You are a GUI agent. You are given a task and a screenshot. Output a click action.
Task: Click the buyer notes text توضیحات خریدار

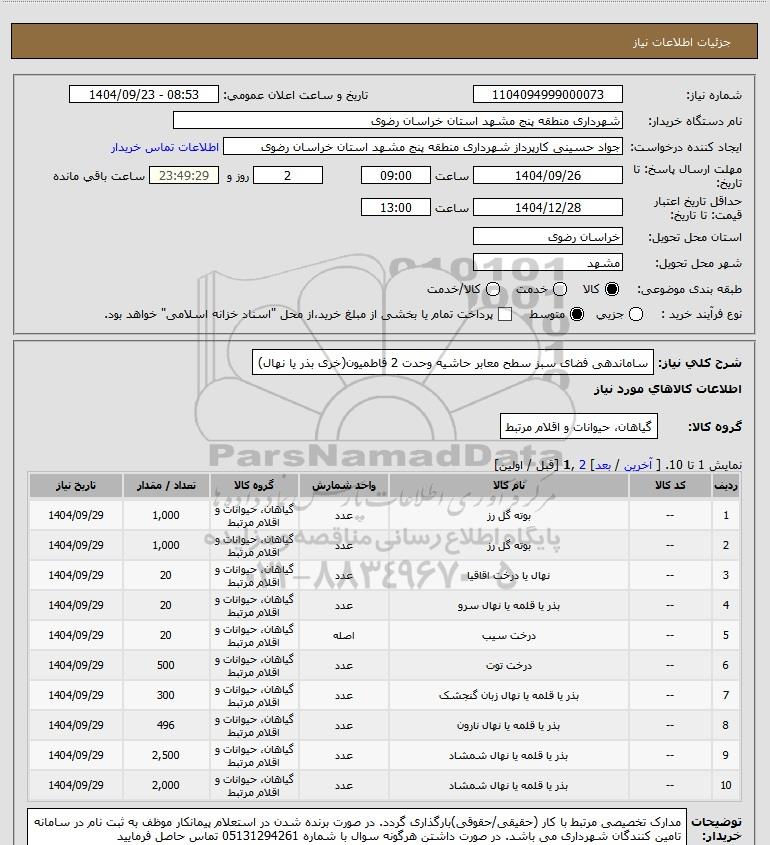[x=357, y=829]
